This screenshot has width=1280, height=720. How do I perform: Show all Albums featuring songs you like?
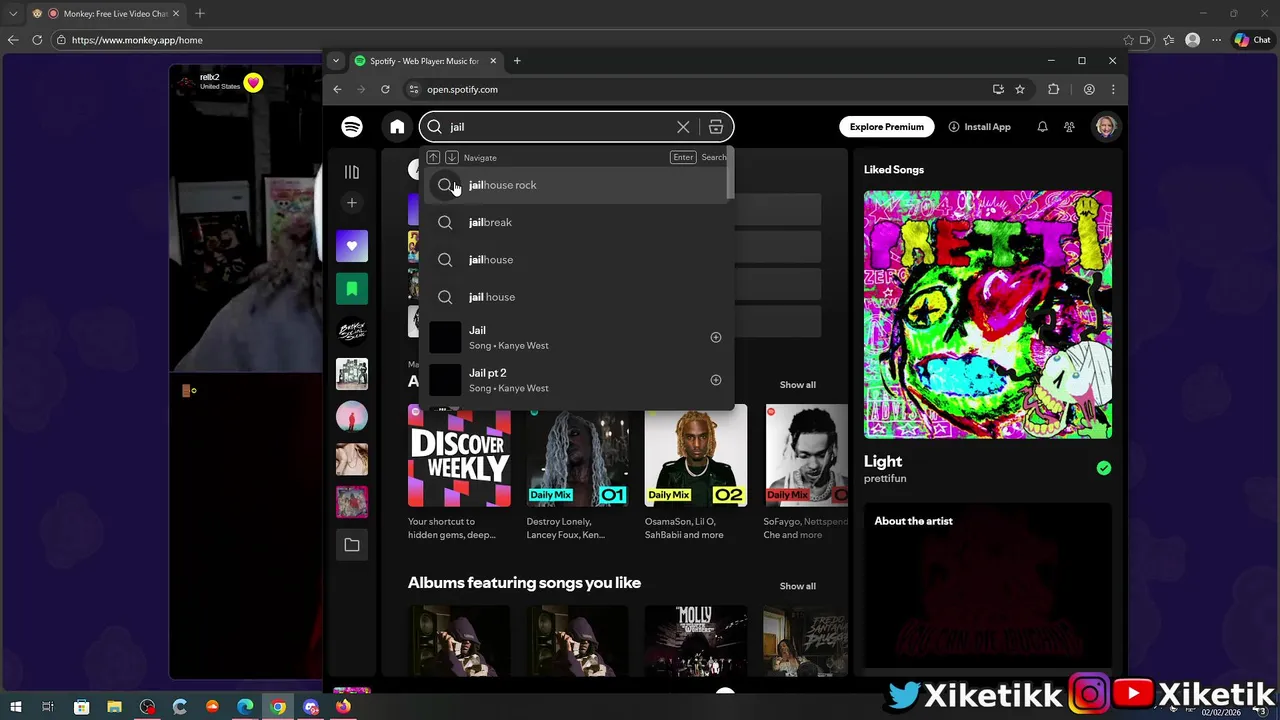click(x=797, y=586)
